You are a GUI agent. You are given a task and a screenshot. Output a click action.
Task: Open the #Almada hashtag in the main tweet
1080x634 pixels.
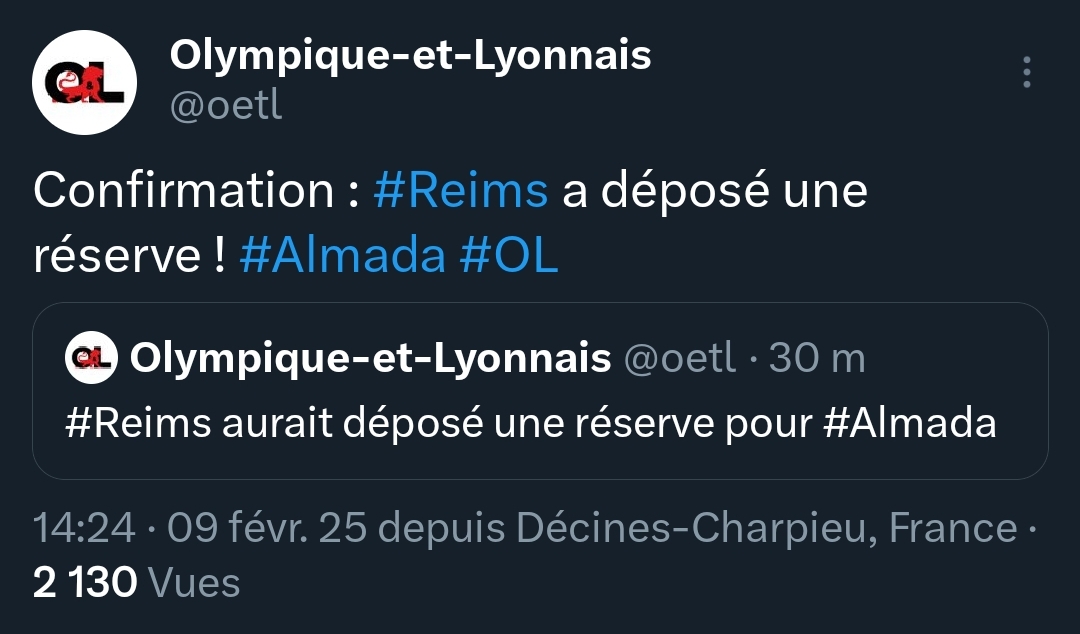coord(342,256)
